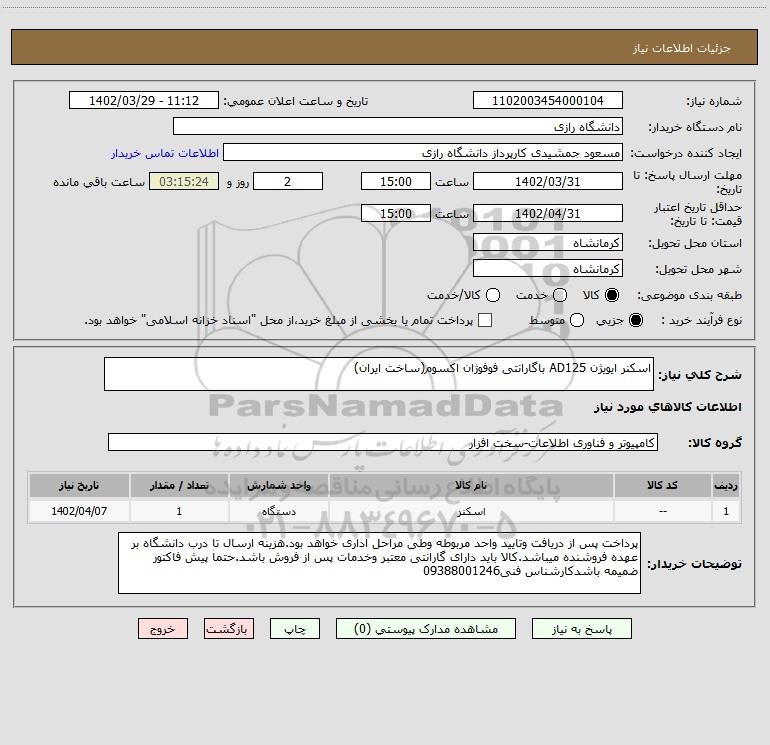Click the remaining time 03:15:24 field
Screen dimensions: 770x745
[x=184, y=181]
